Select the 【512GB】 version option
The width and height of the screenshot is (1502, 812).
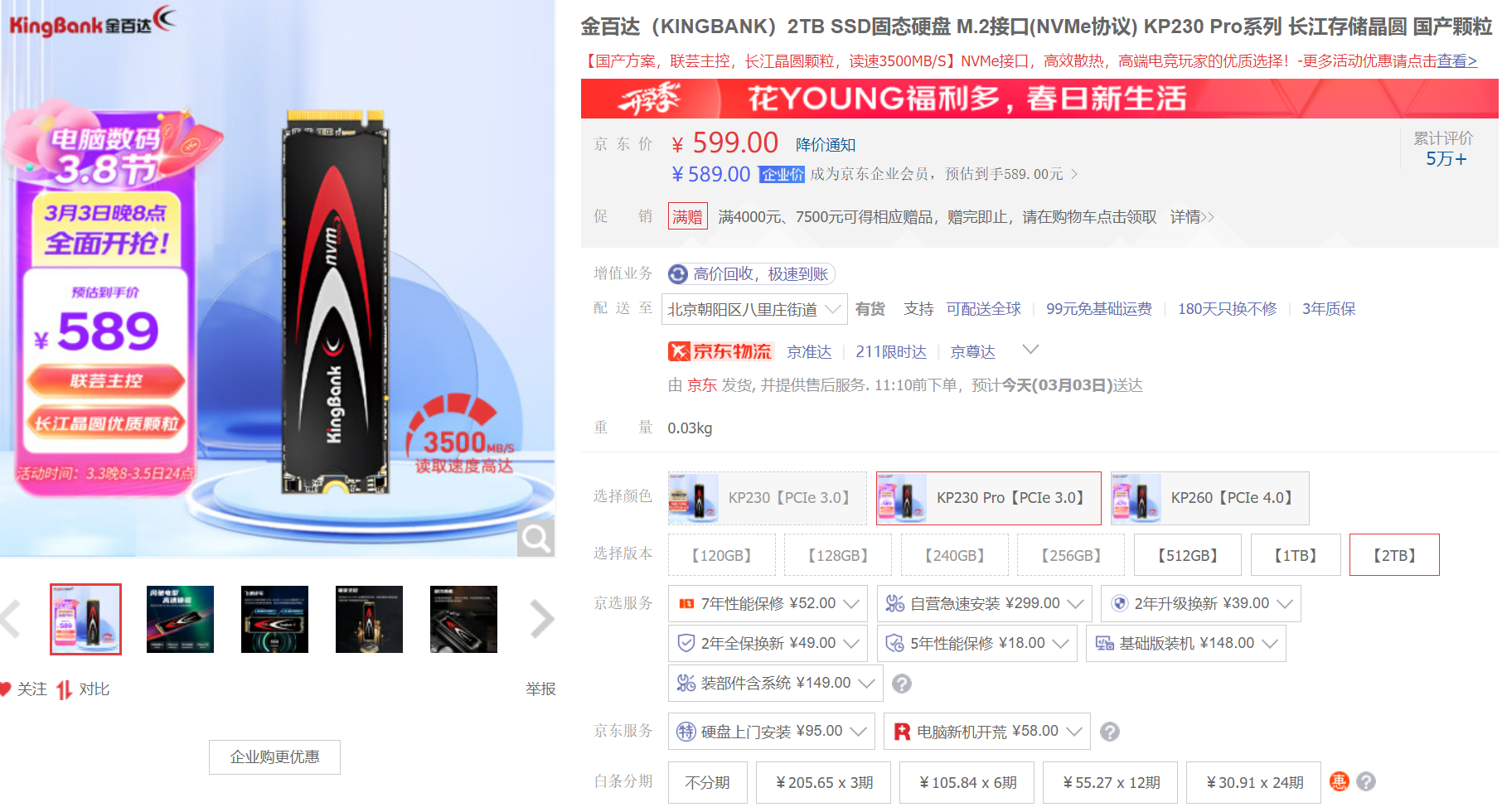1188,555
